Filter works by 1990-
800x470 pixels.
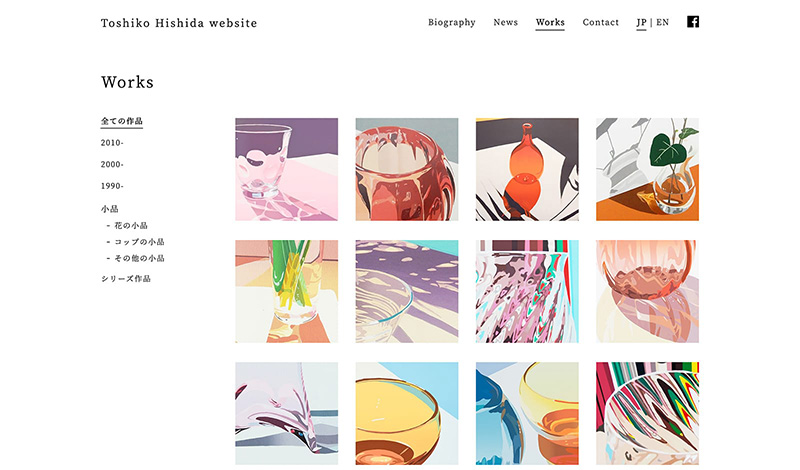click(x=112, y=186)
